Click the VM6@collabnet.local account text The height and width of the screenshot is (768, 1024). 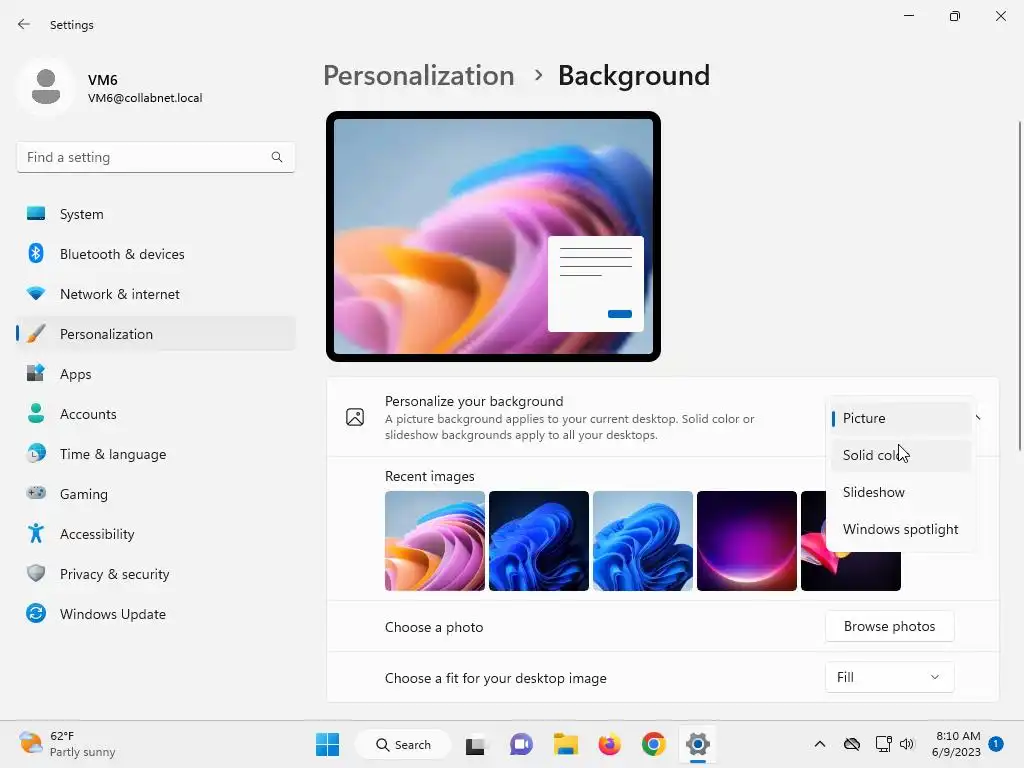(145, 98)
